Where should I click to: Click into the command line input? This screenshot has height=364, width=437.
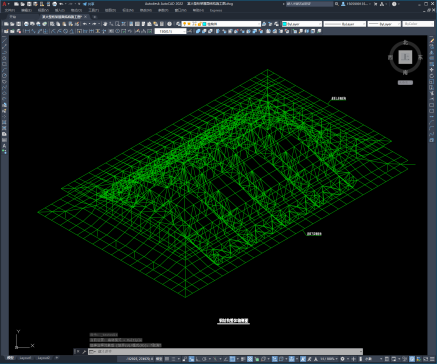click(x=226, y=351)
